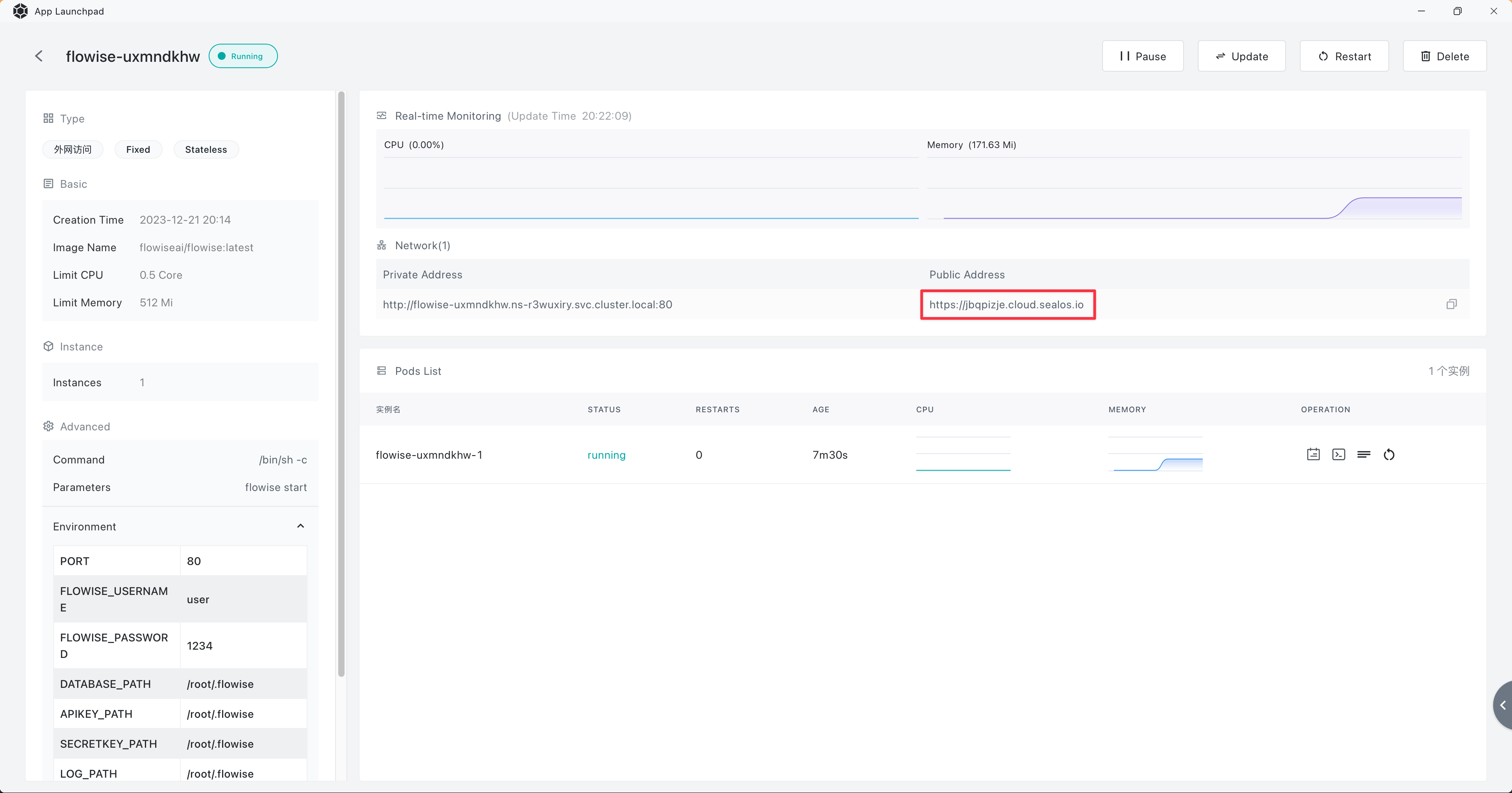Screen dimensions: 1512x793
Task: Click the App Launchpad logo icon
Action: [20, 11]
